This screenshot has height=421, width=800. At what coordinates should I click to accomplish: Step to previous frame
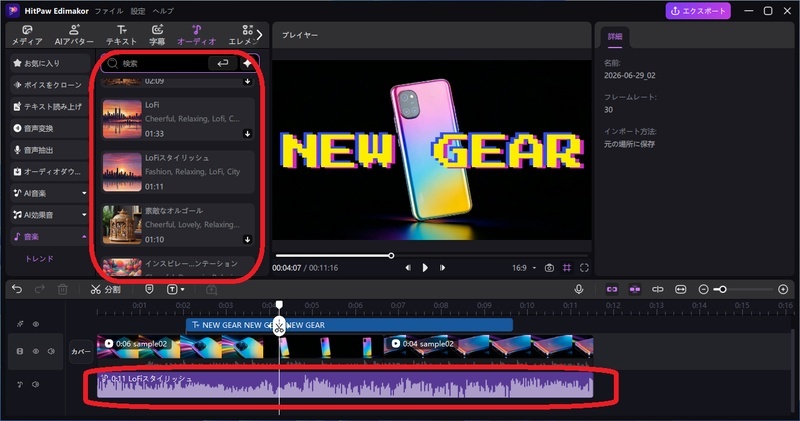408,267
